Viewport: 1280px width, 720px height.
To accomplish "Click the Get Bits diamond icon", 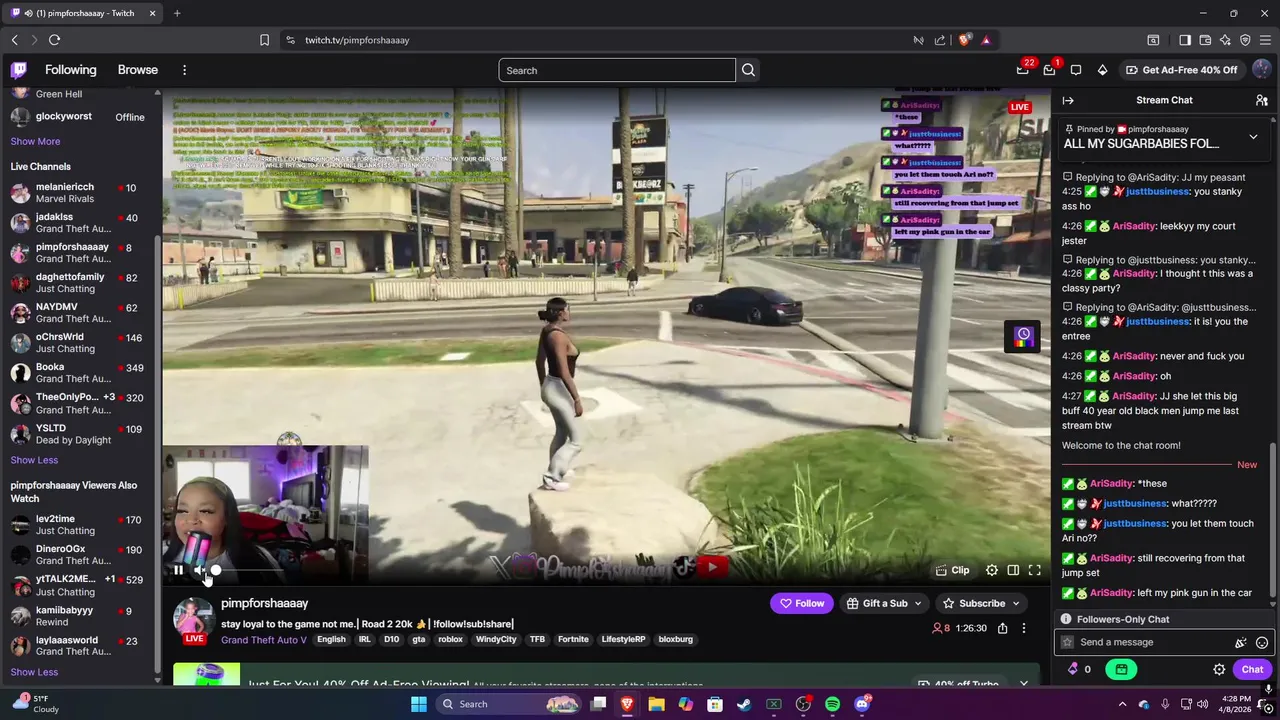I will [x=1102, y=70].
